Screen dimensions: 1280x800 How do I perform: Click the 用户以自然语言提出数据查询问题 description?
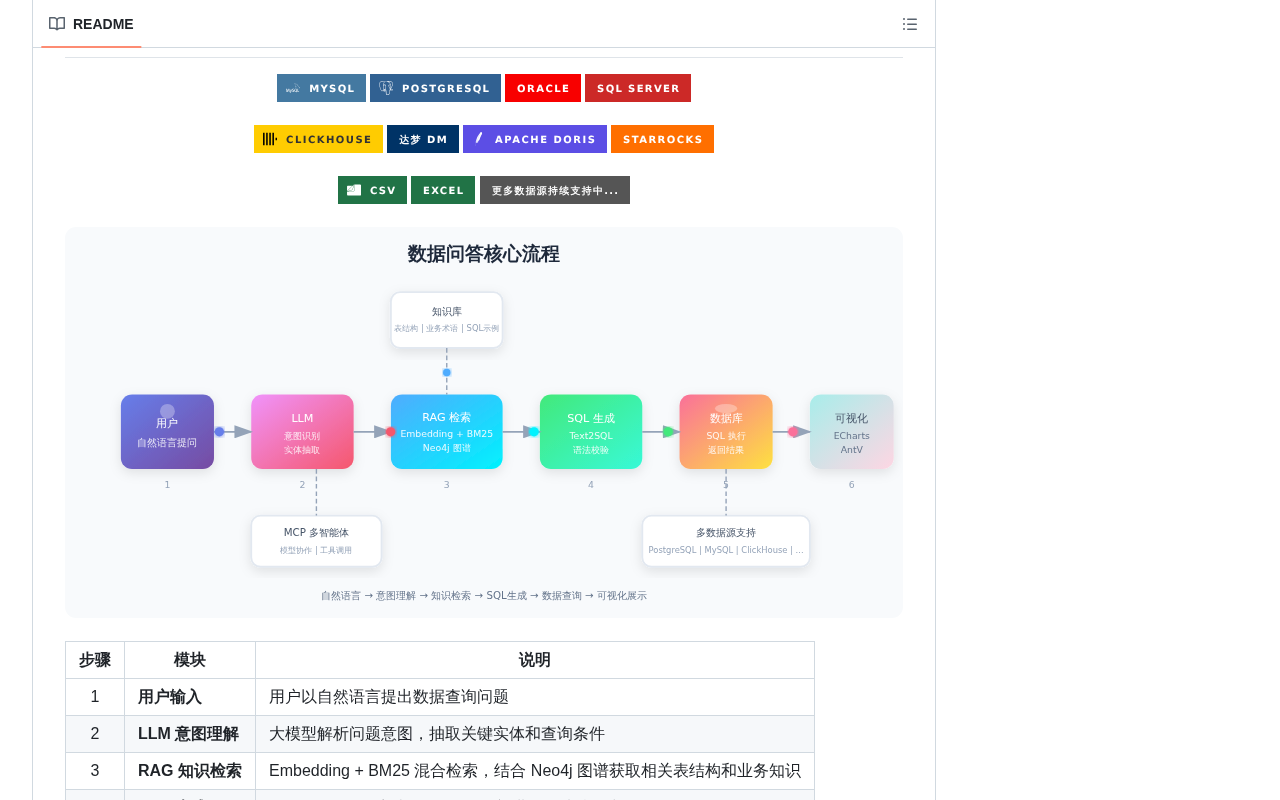[535, 697]
